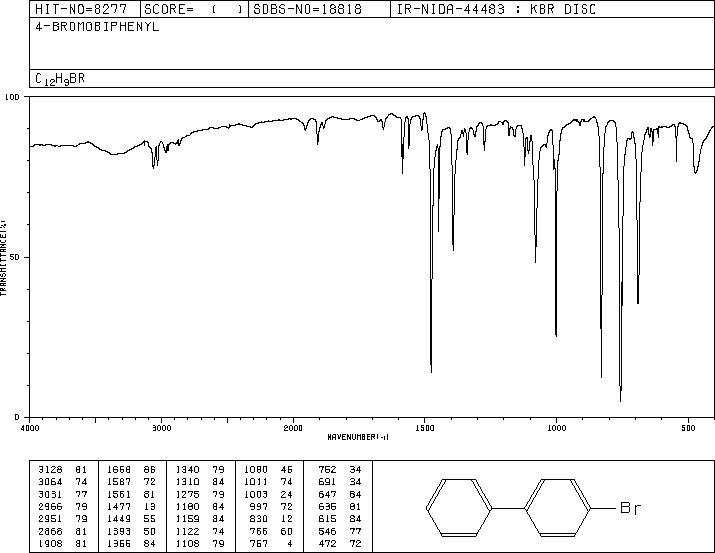Select peak table entry 997
Screen dimensions: 715x553
coord(259,506)
